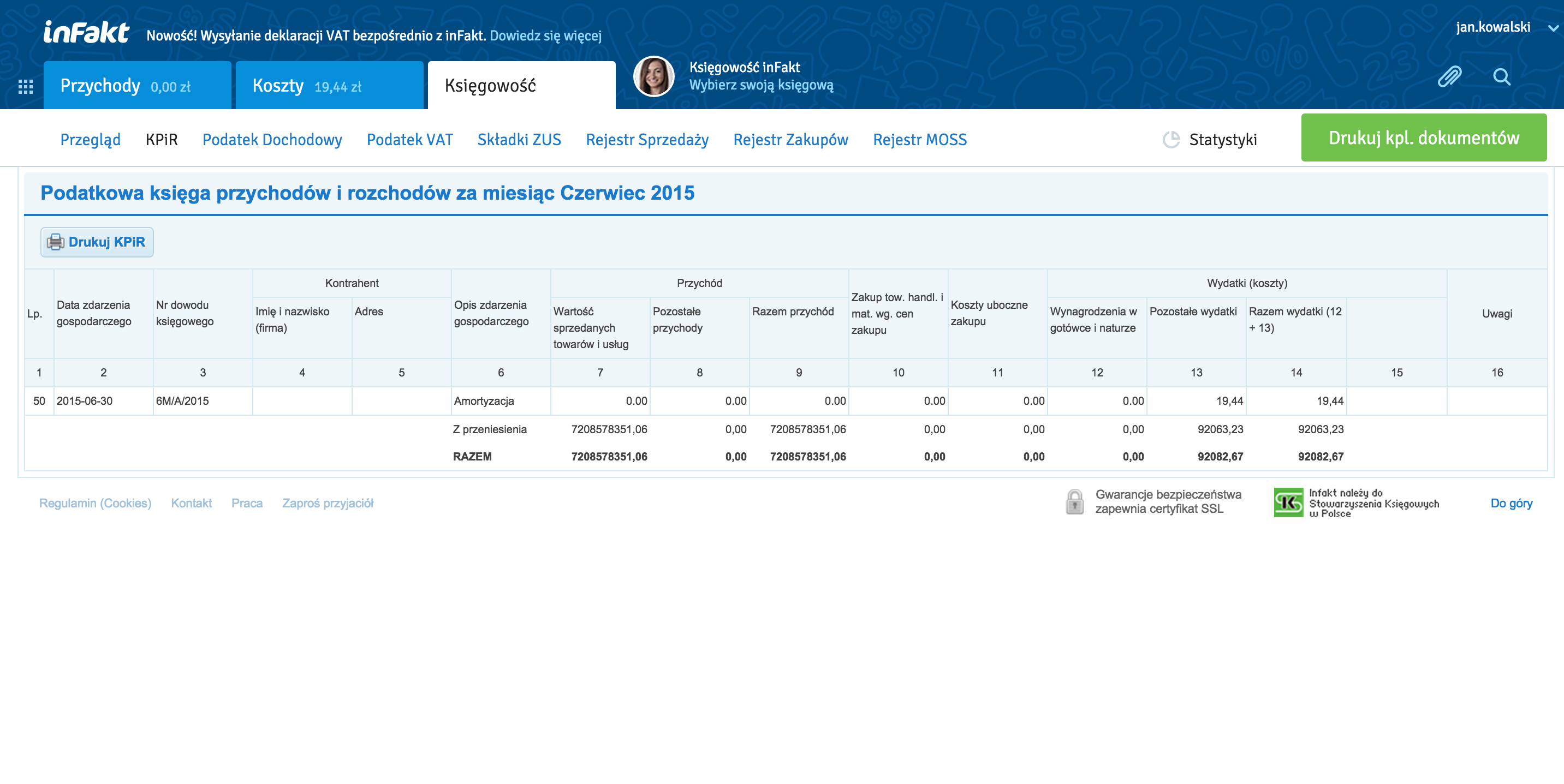This screenshot has height=784, width=1564.
Task: Click Gwarancje bezpieczeństwa SSL text
Action: (1168, 502)
